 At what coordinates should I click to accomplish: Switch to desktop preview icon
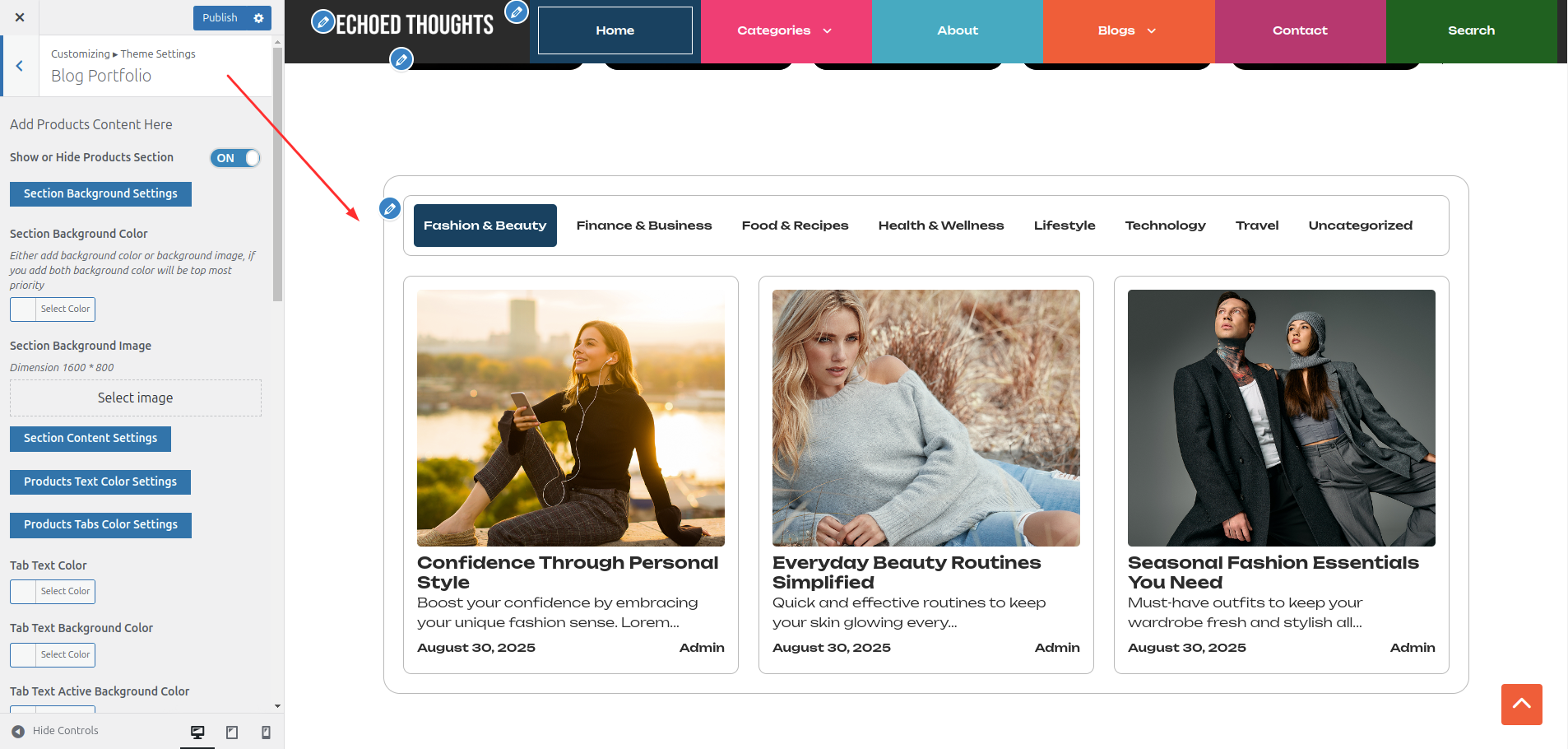pos(197,732)
